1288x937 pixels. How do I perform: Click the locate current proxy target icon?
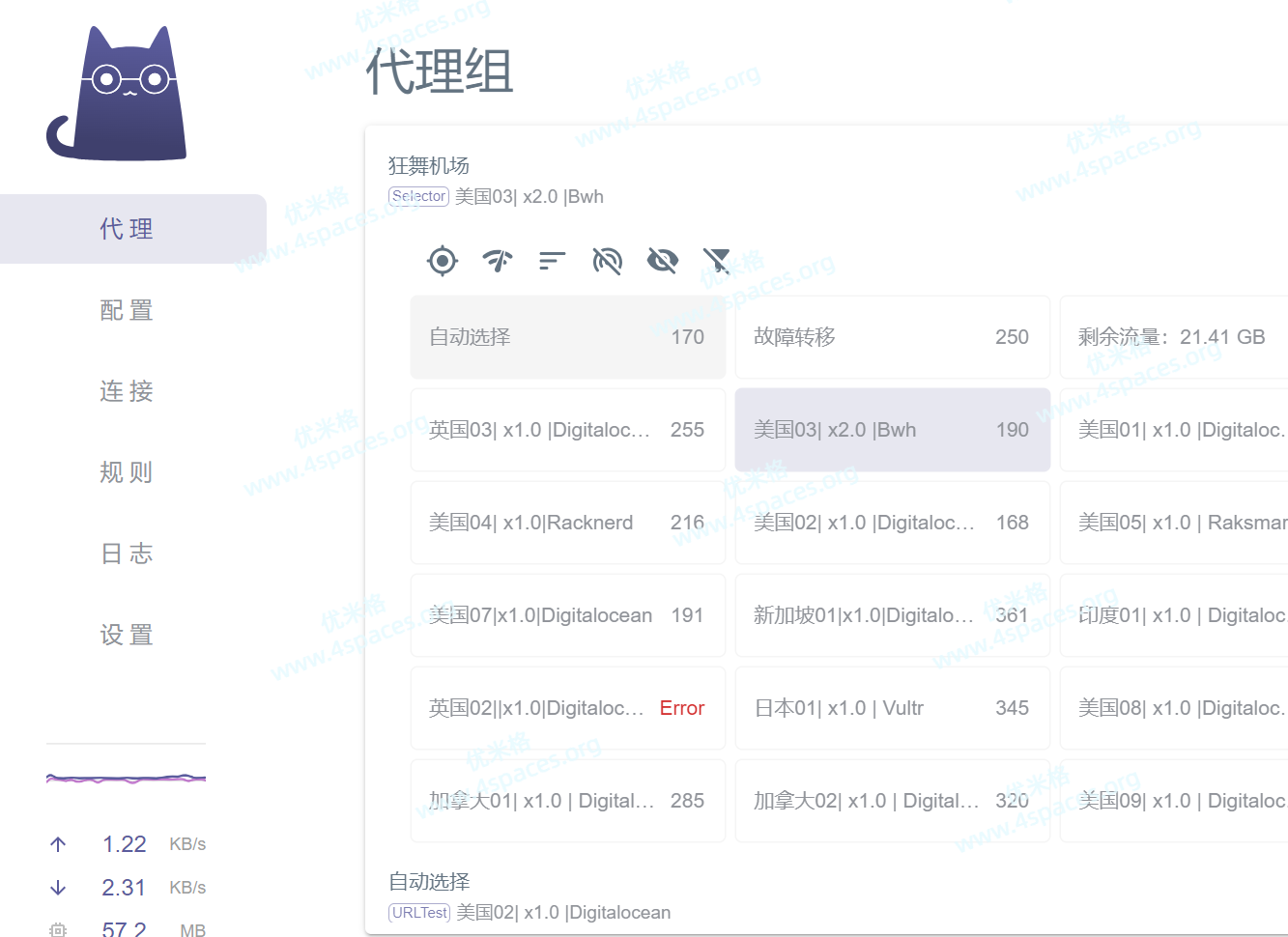pyautogui.click(x=443, y=261)
